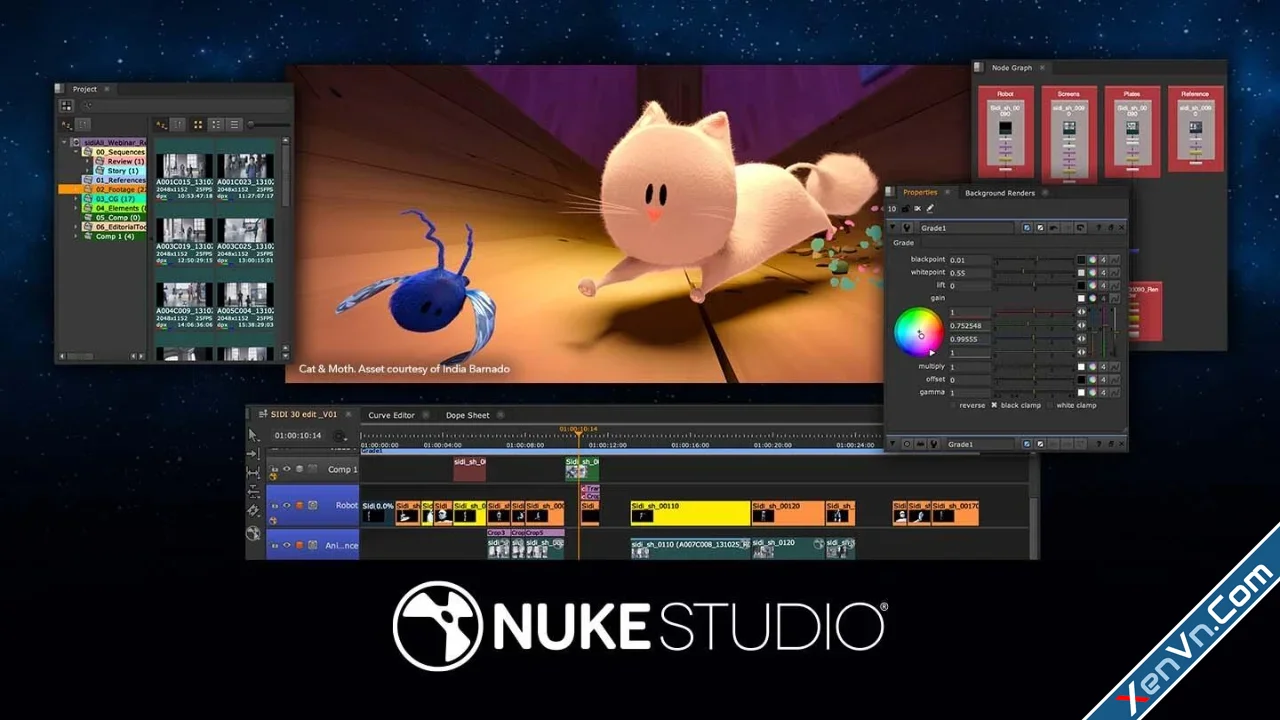Uncheck the black clamp checkbox
The height and width of the screenshot is (720, 1280).
[x=994, y=405]
